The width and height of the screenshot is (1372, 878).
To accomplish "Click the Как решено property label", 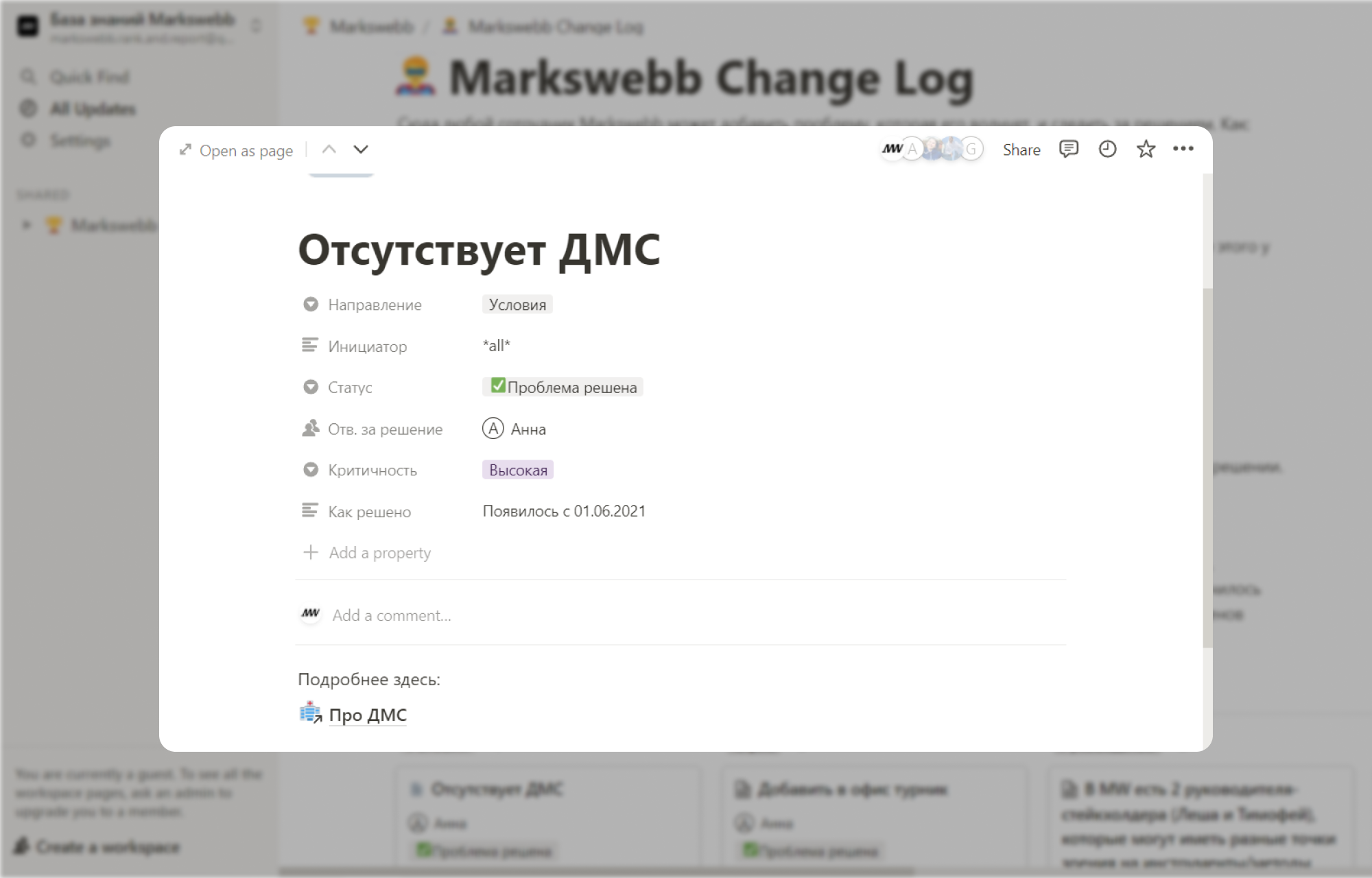I will 369,512.
